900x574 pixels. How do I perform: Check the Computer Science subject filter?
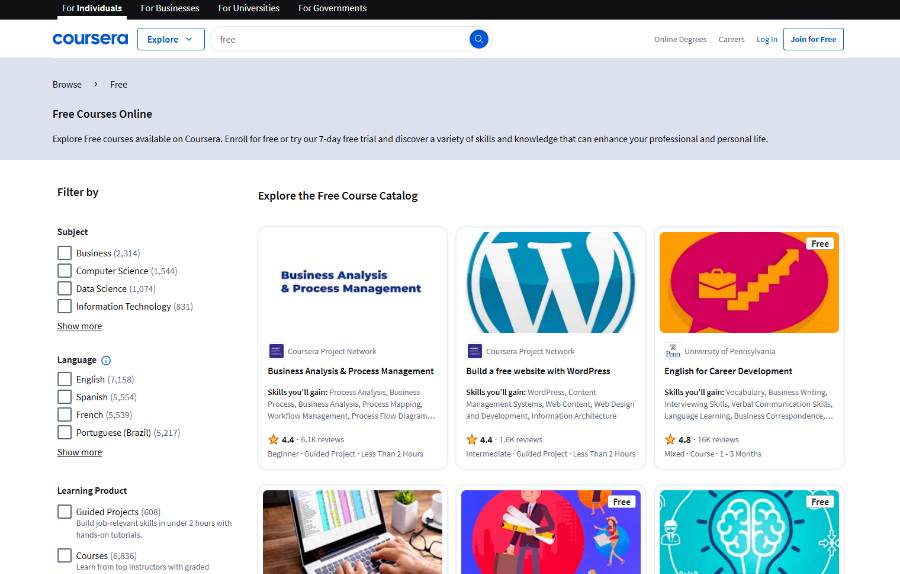click(x=64, y=271)
